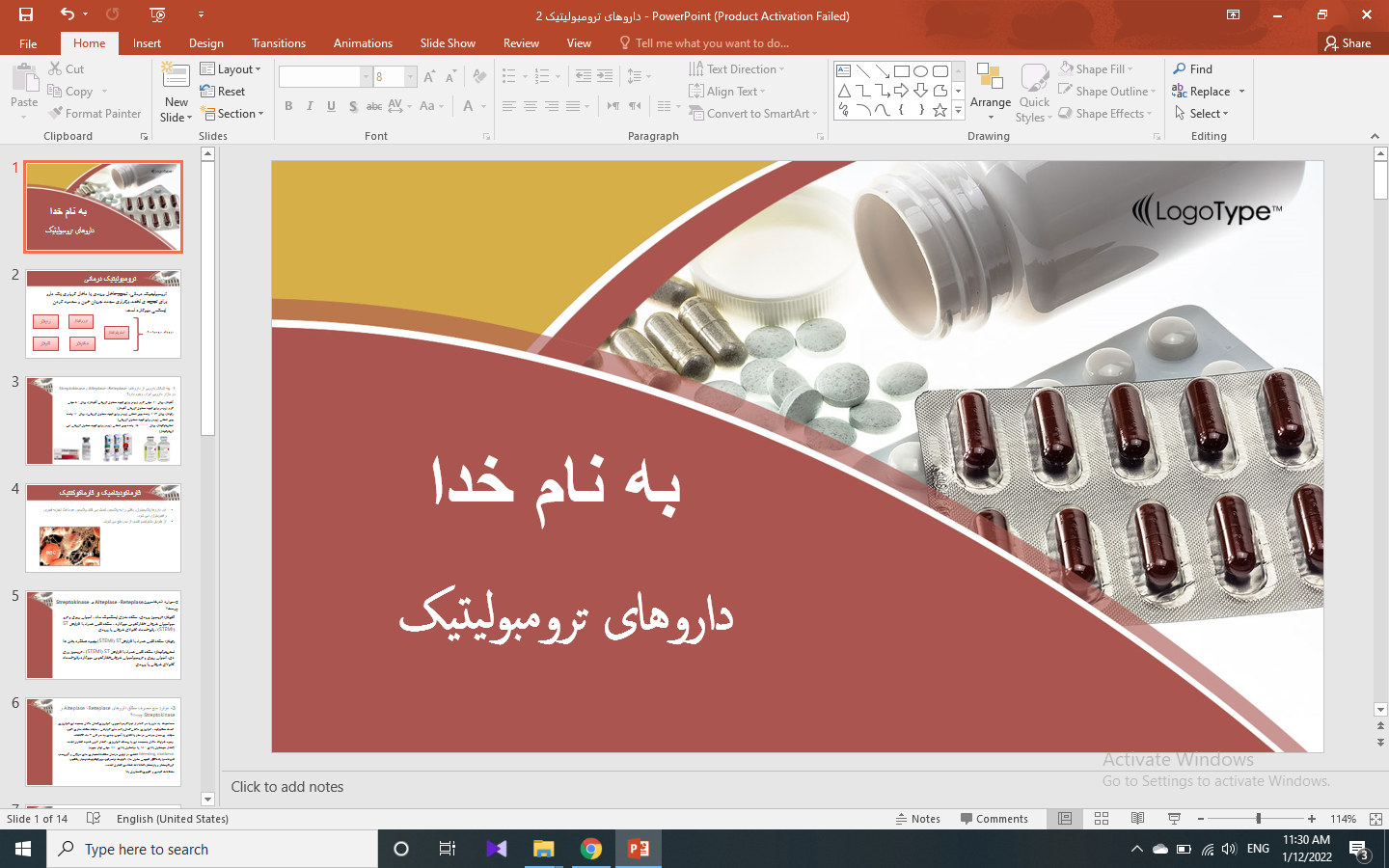Image resolution: width=1389 pixels, height=868 pixels.
Task: Click the Share button
Action: 1348,43
